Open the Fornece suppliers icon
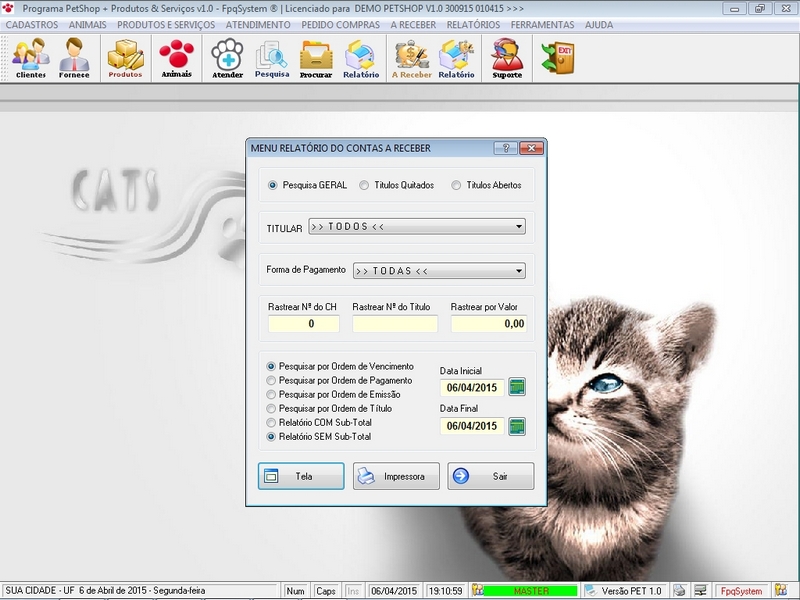The width and height of the screenshot is (800, 600). pos(74,58)
